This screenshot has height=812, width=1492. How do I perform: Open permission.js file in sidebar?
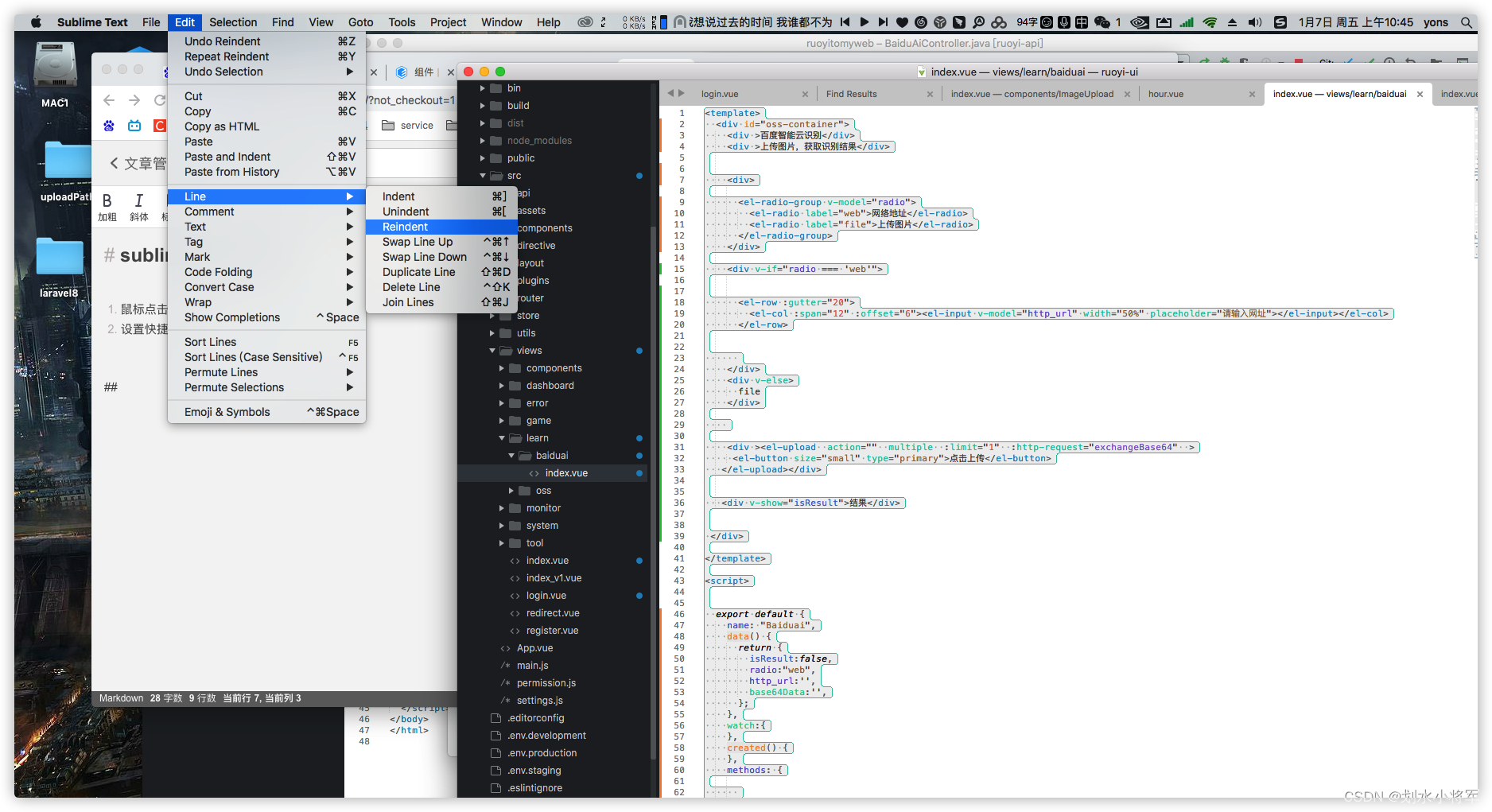pyautogui.click(x=546, y=683)
